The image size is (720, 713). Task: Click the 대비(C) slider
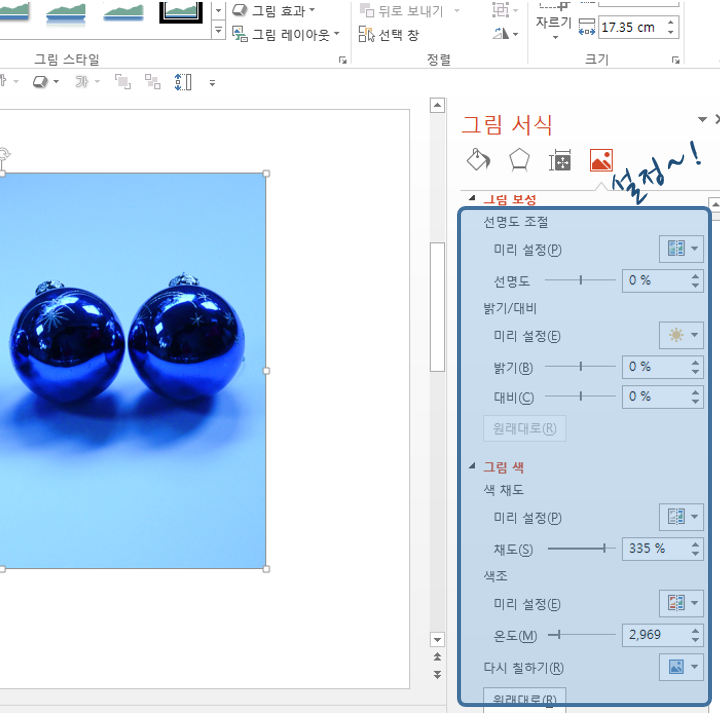(x=580, y=396)
